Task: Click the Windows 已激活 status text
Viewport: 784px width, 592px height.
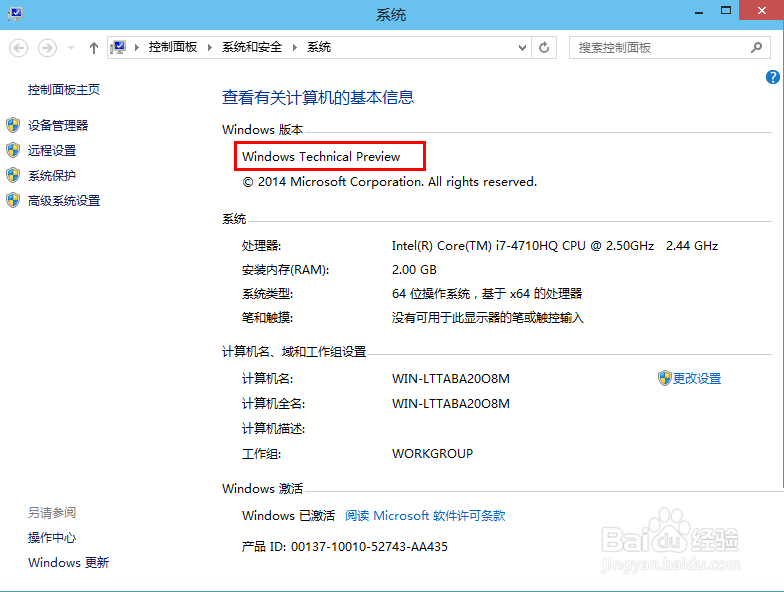Action: pos(288,516)
